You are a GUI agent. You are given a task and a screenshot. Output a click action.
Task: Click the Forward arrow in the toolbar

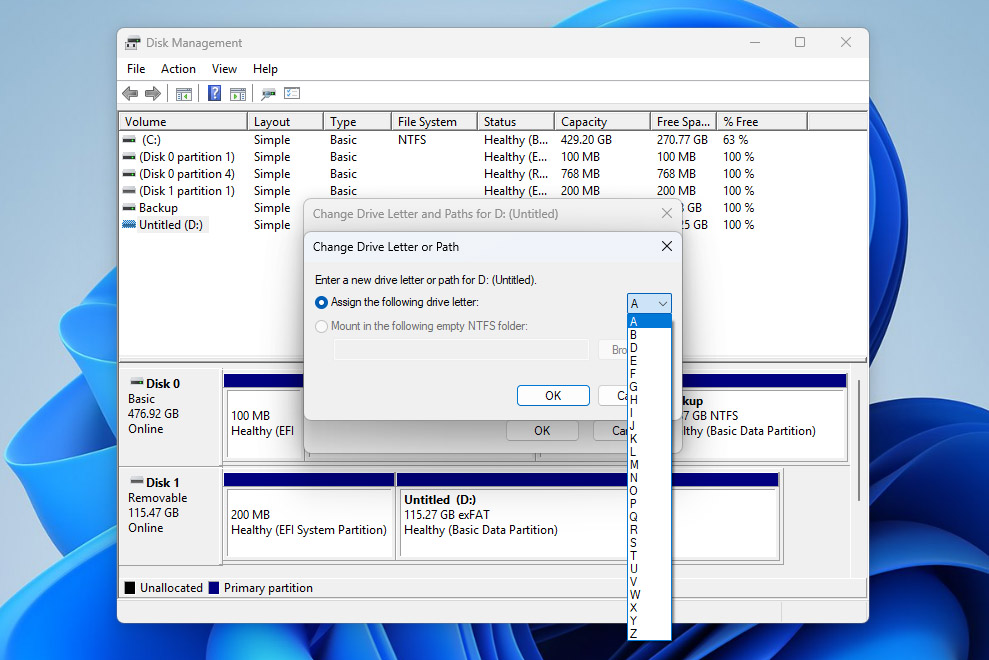click(153, 94)
